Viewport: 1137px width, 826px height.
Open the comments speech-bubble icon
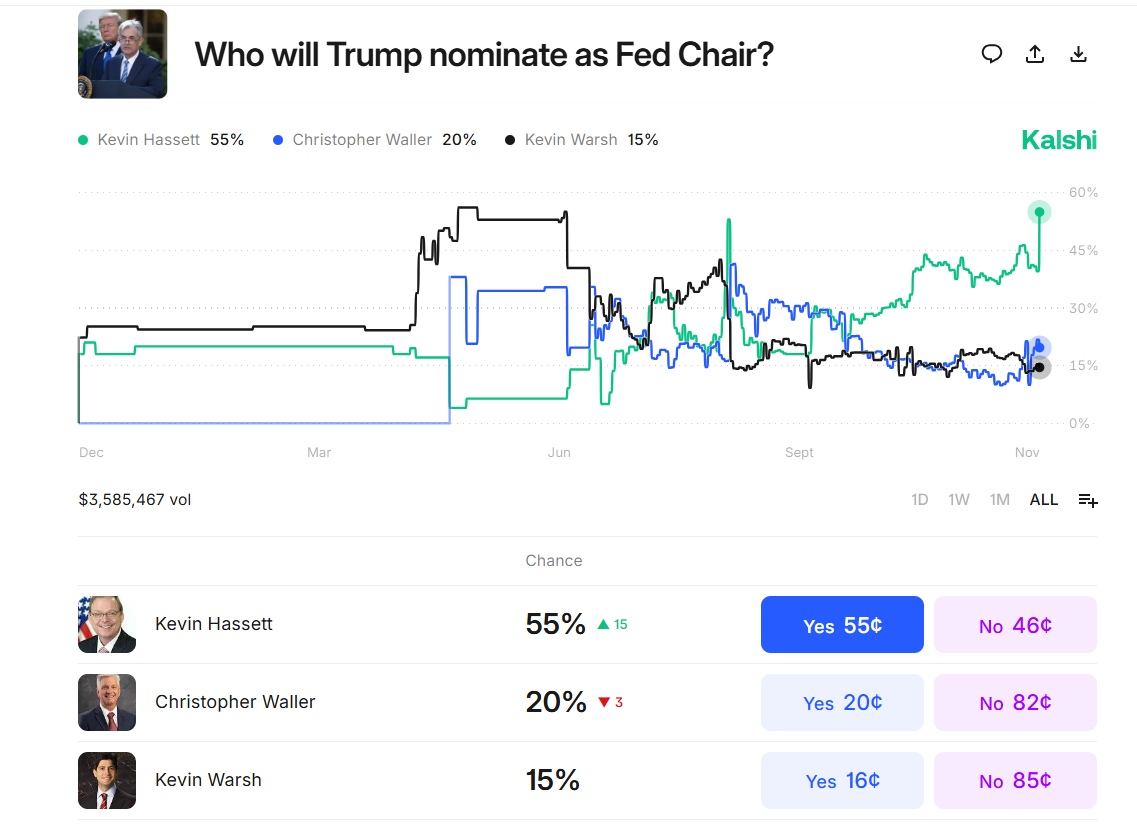(x=992, y=54)
